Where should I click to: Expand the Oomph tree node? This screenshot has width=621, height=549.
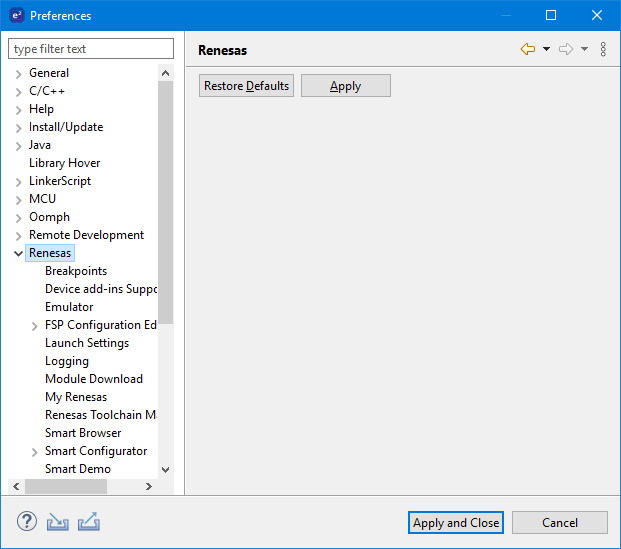coord(18,218)
